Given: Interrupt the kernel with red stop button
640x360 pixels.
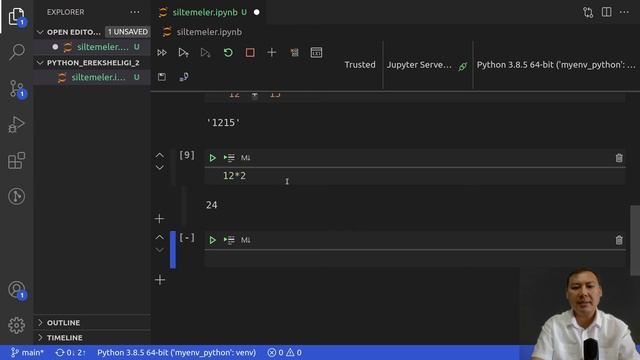Looking at the screenshot, I should pyautogui.click(x=250, y=53).
